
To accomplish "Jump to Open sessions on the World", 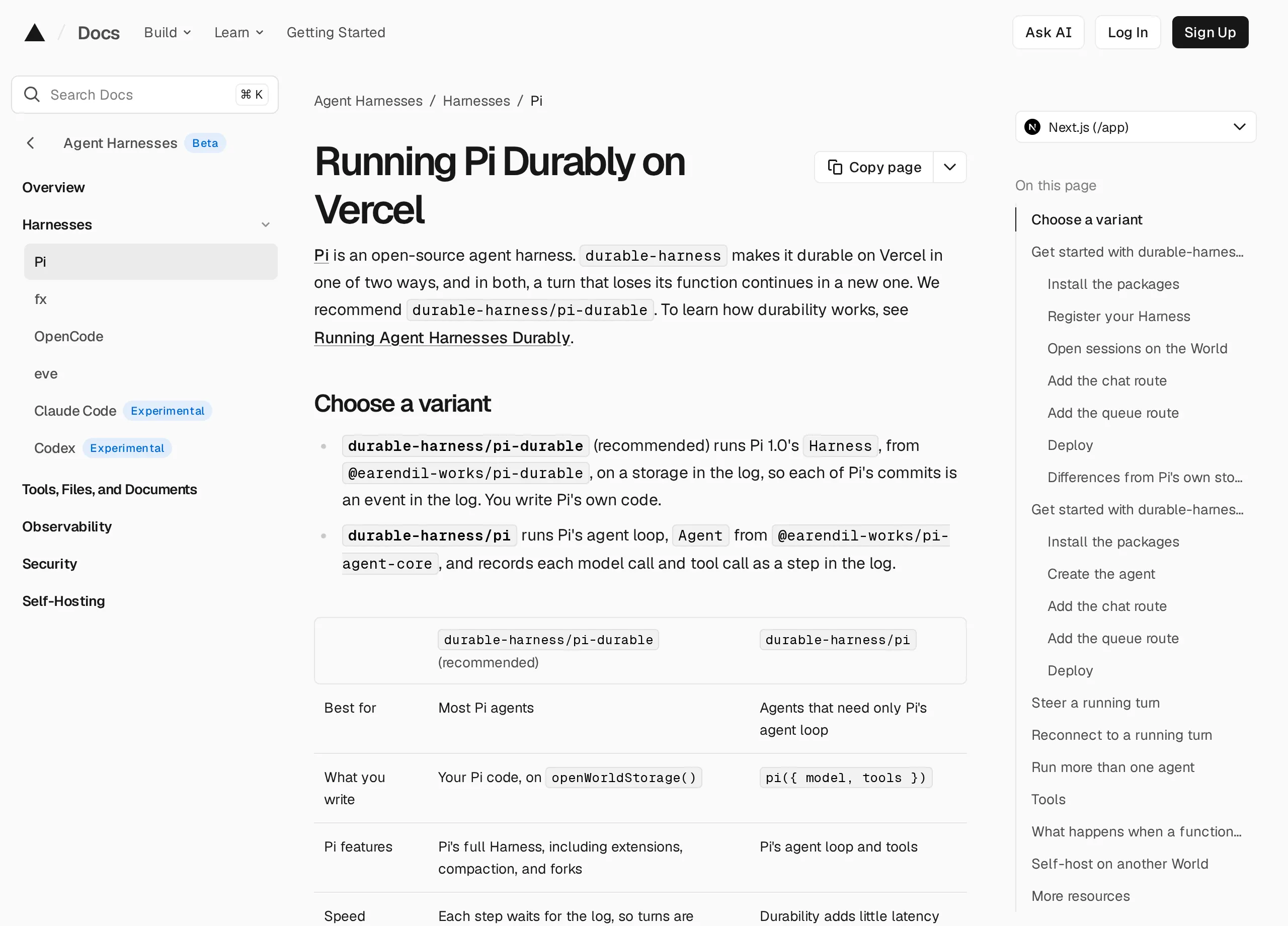I will 1137,348.
